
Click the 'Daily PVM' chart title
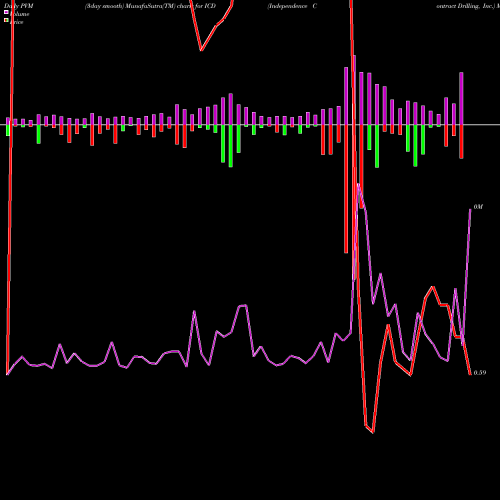(19, 6)
